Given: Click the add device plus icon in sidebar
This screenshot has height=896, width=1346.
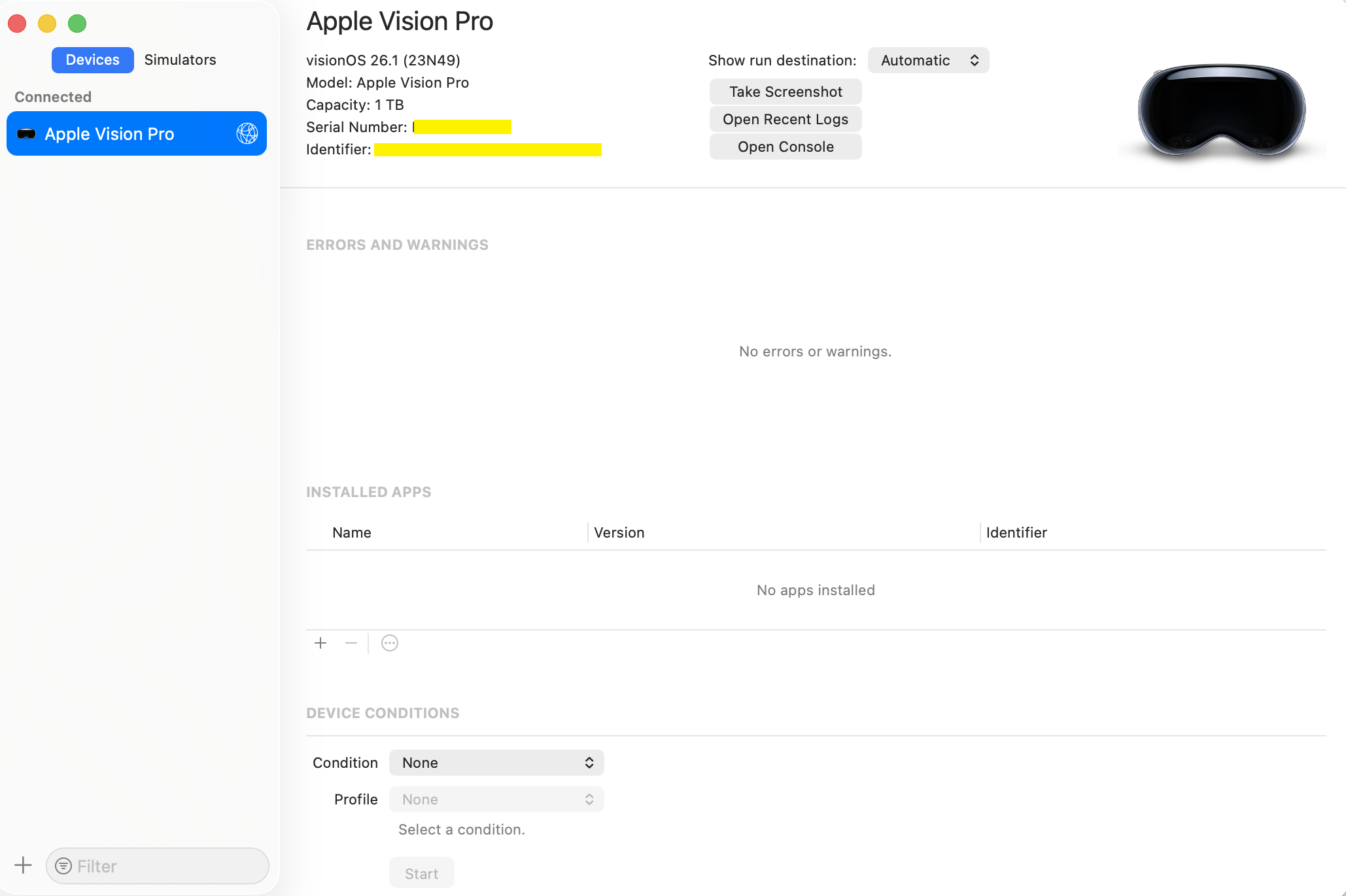Looking at the screenshot, I should (23, 865).
